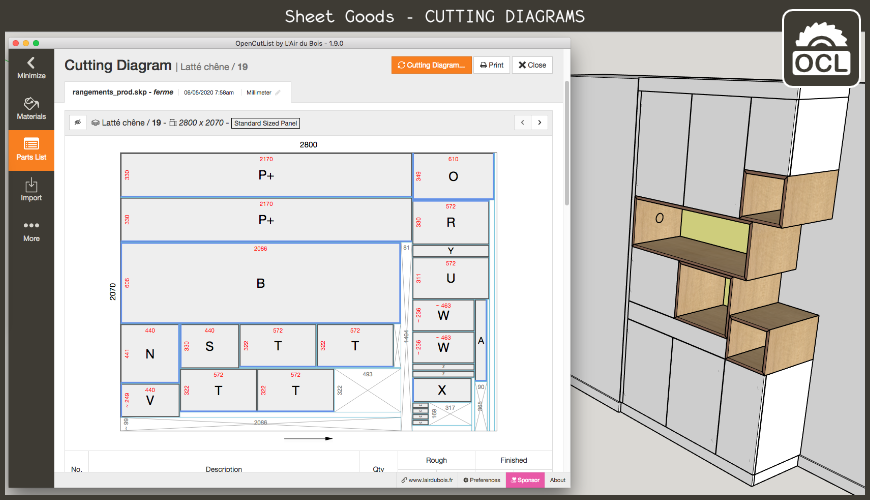
Task: Click the pink Sponsor button
Action: point(525,480)
